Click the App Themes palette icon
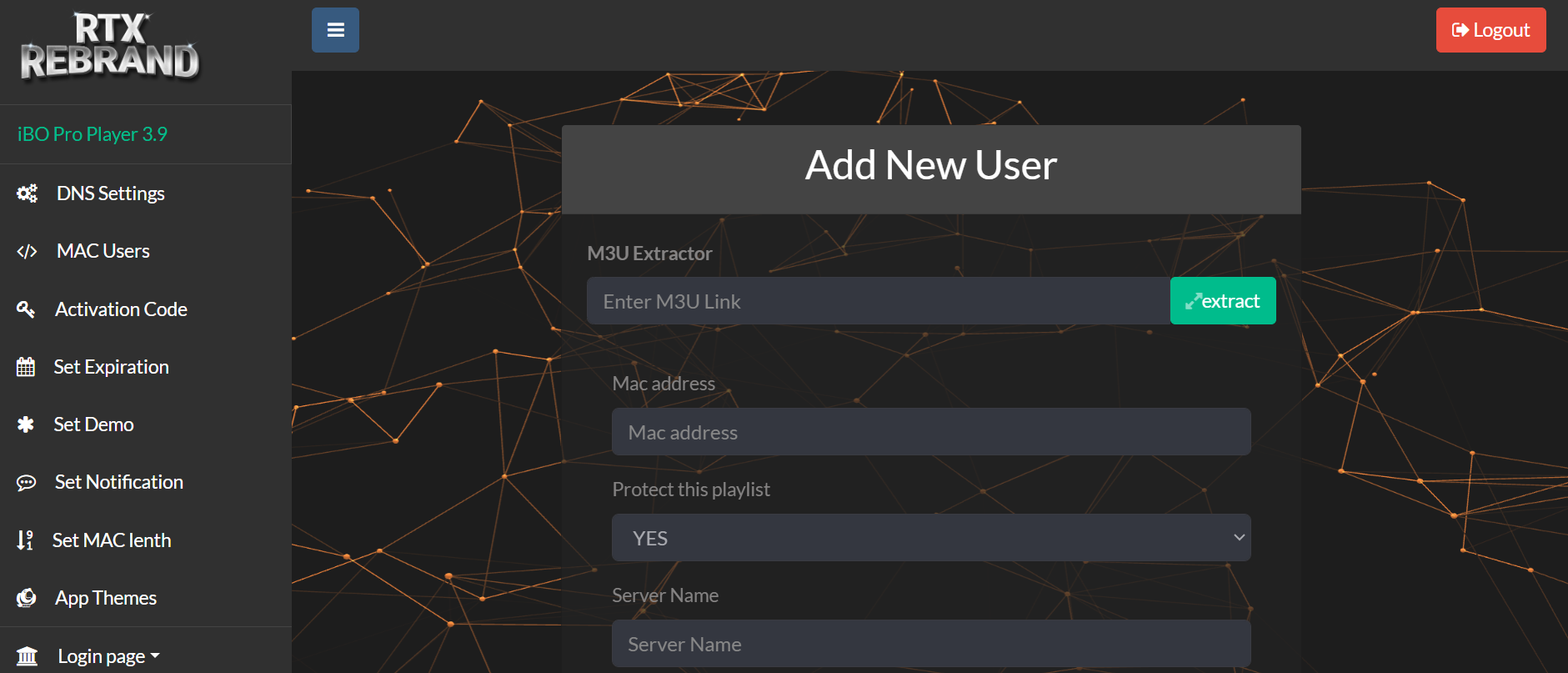The width and height of the screenshot is (1568, 673). [x=27, y=598]
